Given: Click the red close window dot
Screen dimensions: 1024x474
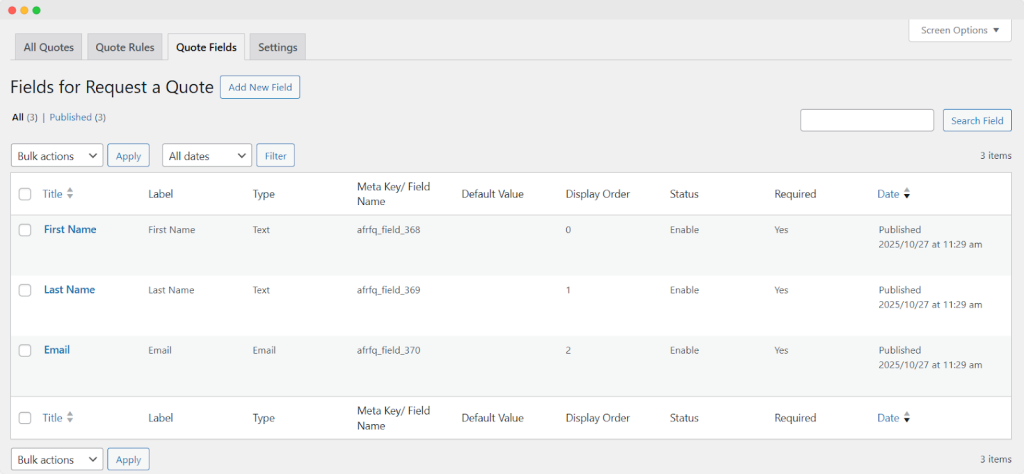Looking at the screenshot, I should (x=12, y=10).
